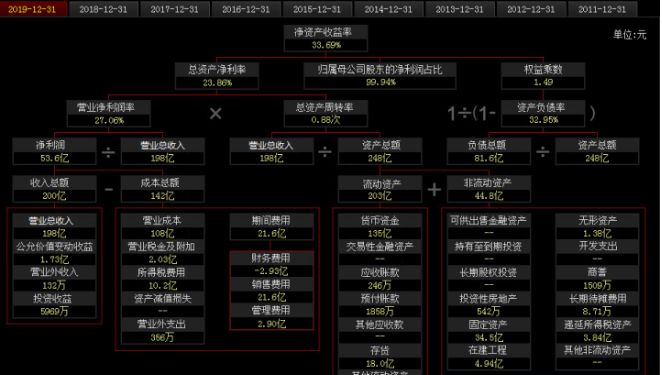This screenshot has height=375, width=662.
Task: Open the 2017-12-31 report tab
Action: (x=175, y=9)
